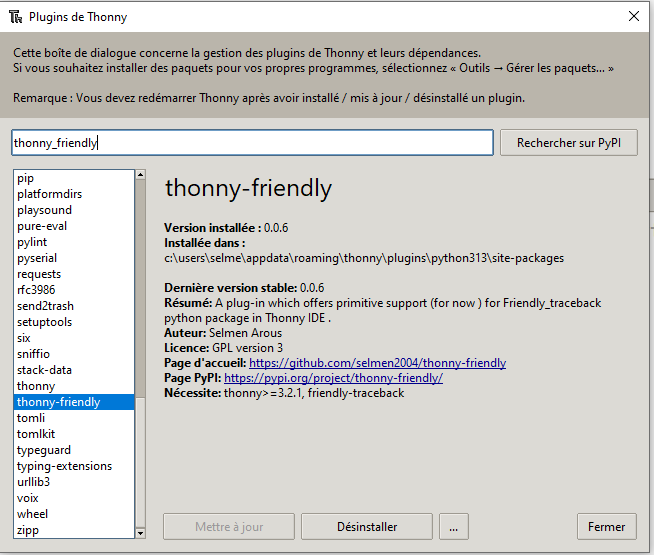Select 'typing-extensions' in the package list
The width and height of the screenshot is (654, 555).
tap(74, 466)
